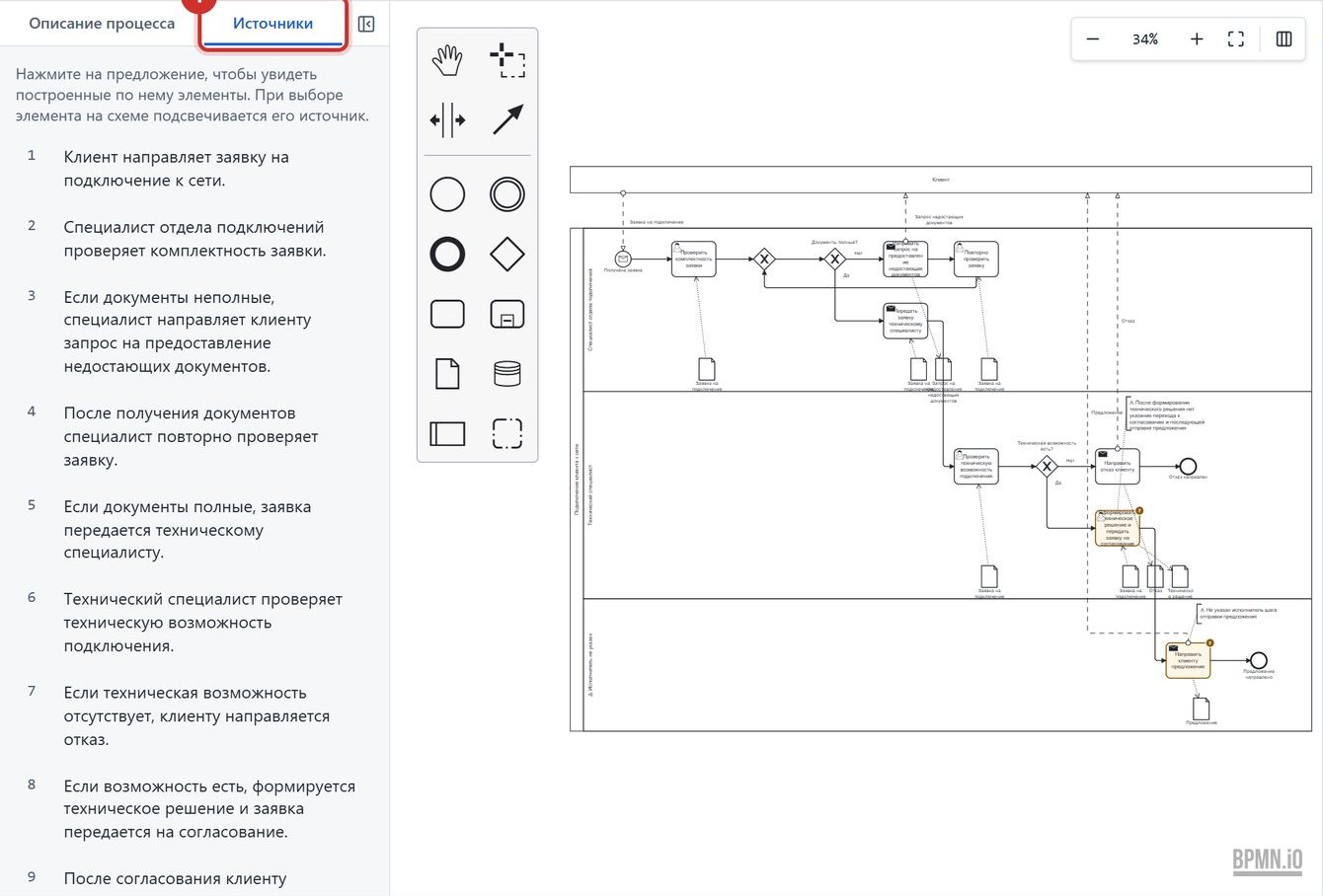The width and height of the screenshot is (1323, 896).
Task: Pick the start event circle in palette
Action: [447, 194]
